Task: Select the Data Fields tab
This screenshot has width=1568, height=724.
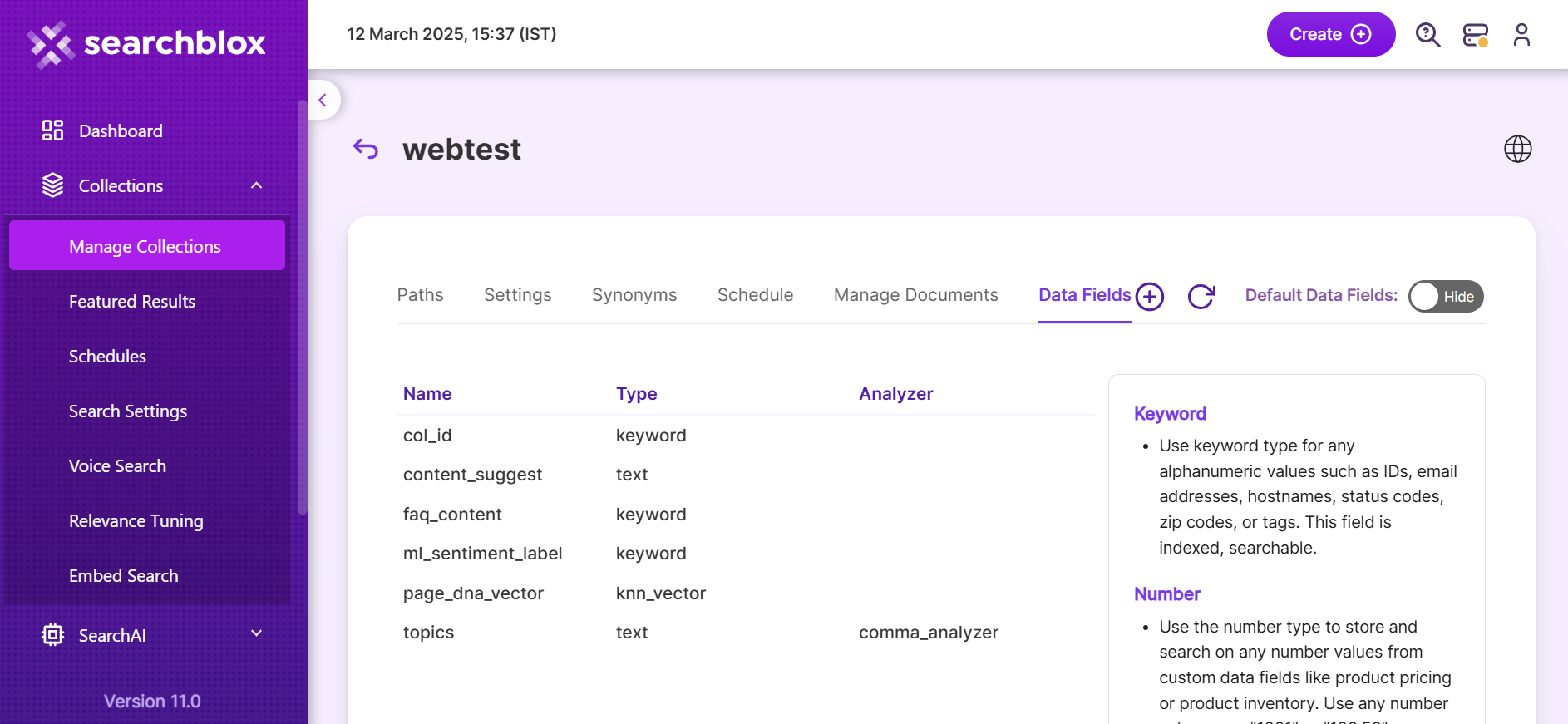Action: tap(1085, 295)
